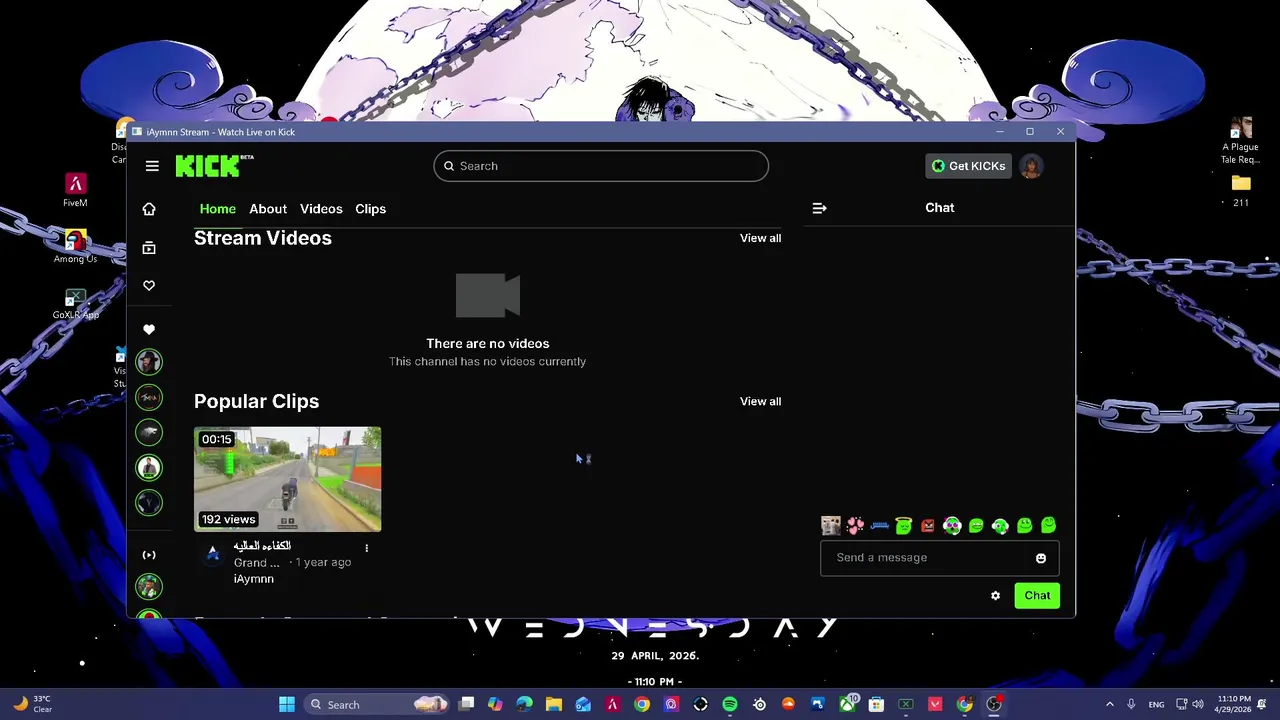Show hidden system tray icons
The width and height of the screenshot is (1280, 720).
tap(1109, 705)
